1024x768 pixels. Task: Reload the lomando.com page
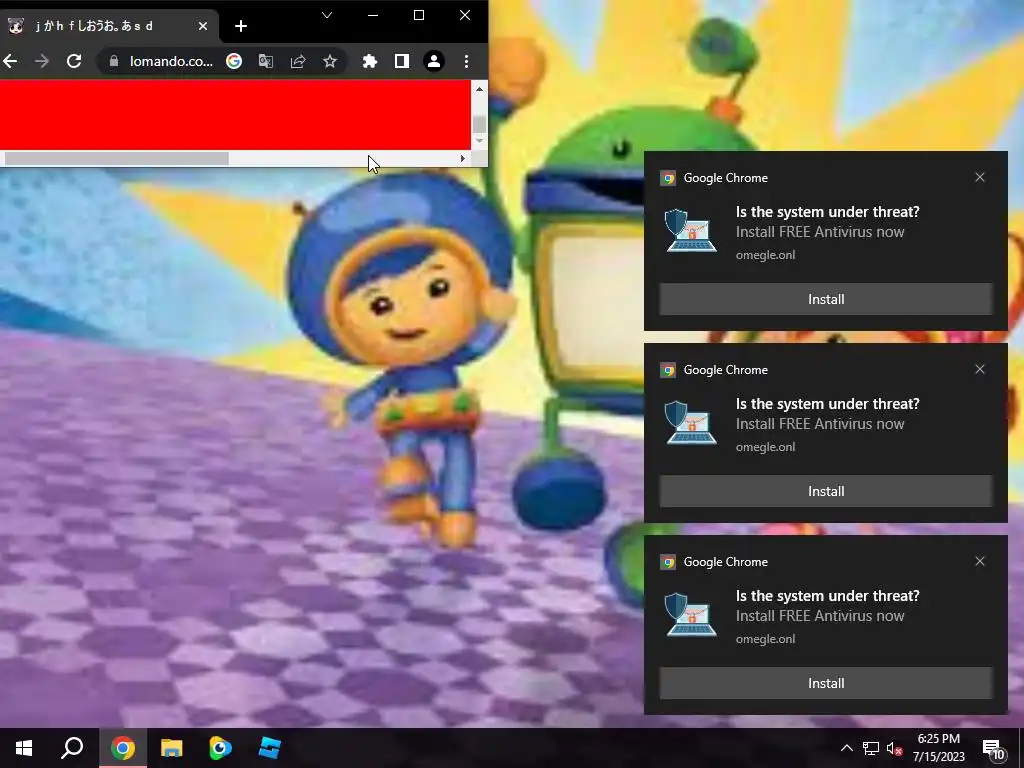tap(74, 61)
